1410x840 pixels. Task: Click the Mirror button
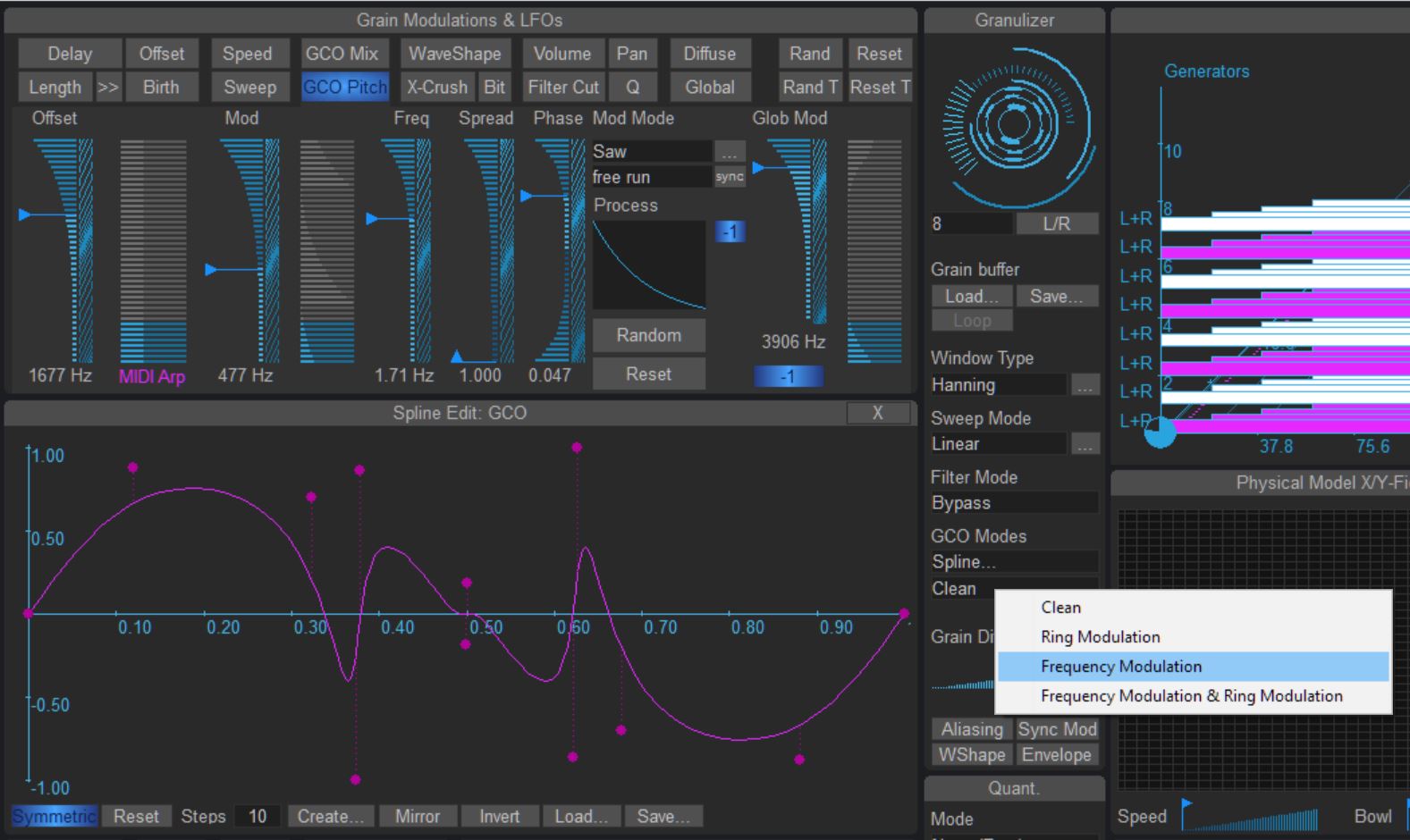click(x=418, y=816)
